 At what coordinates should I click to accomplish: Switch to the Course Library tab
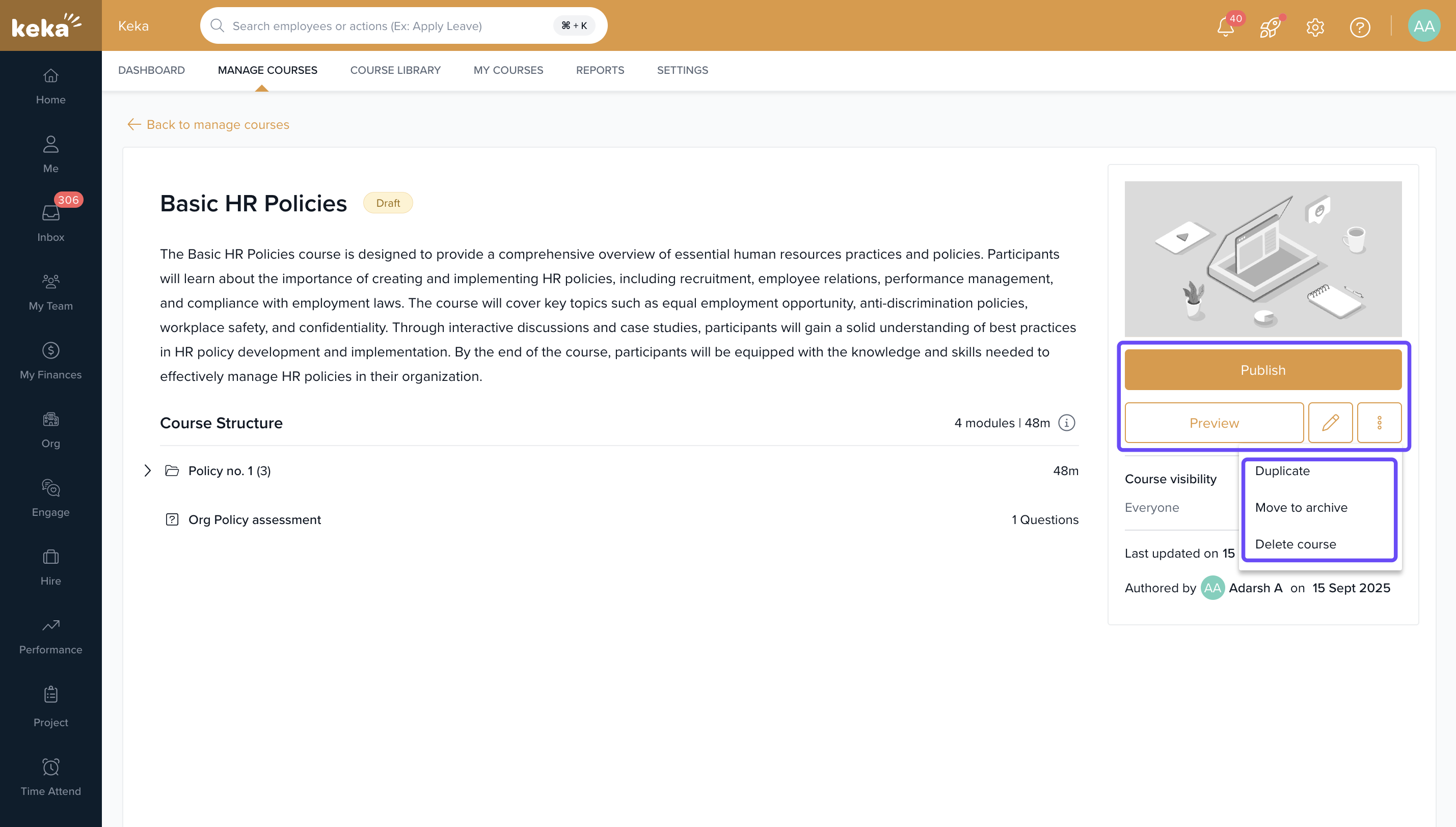coord(395,70)
